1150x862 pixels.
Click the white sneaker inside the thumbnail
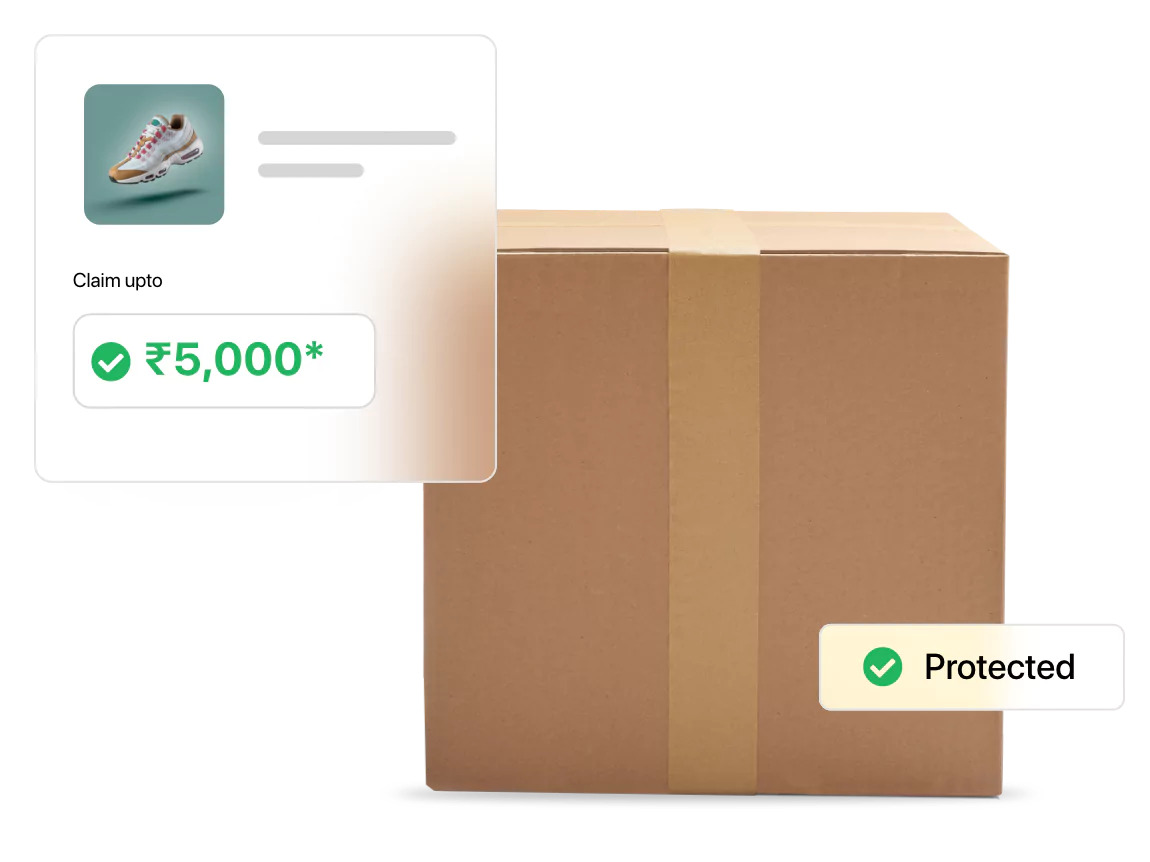(157, 147)
